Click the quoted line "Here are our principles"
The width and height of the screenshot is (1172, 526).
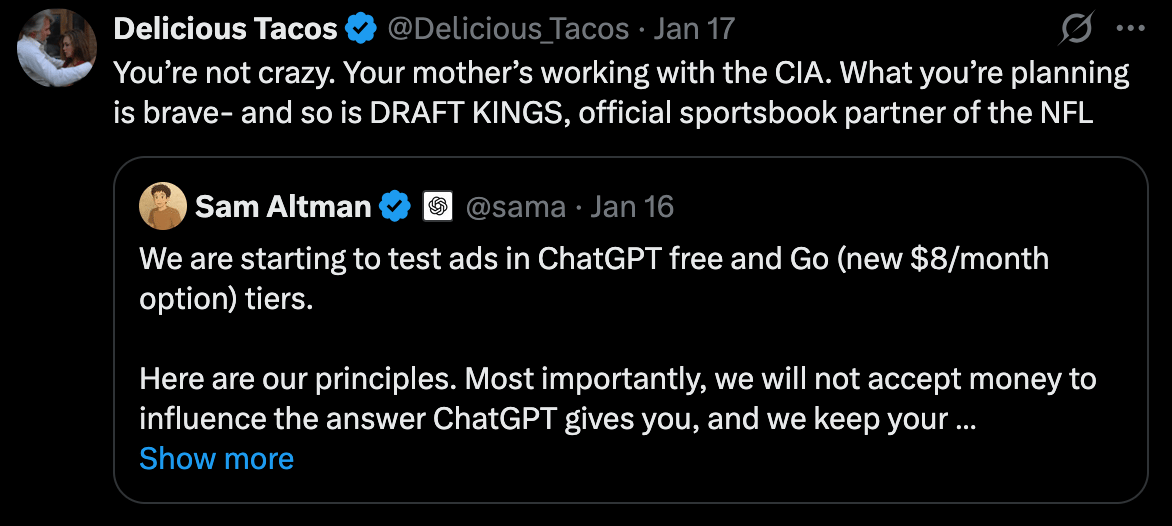point(617,379)
